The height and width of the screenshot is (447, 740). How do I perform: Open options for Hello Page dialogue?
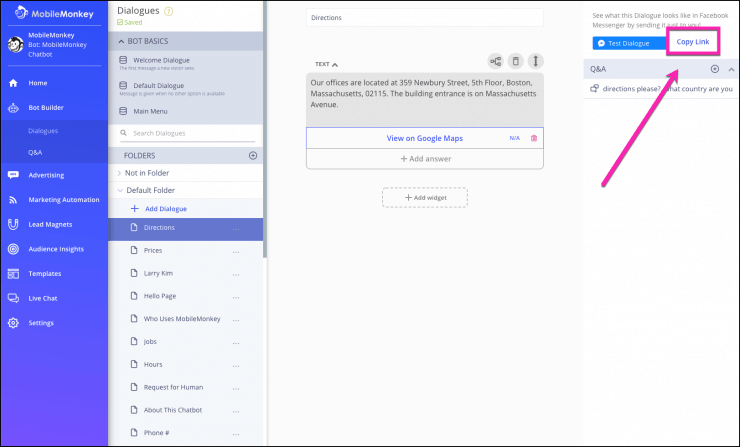(x=236, y=297)
